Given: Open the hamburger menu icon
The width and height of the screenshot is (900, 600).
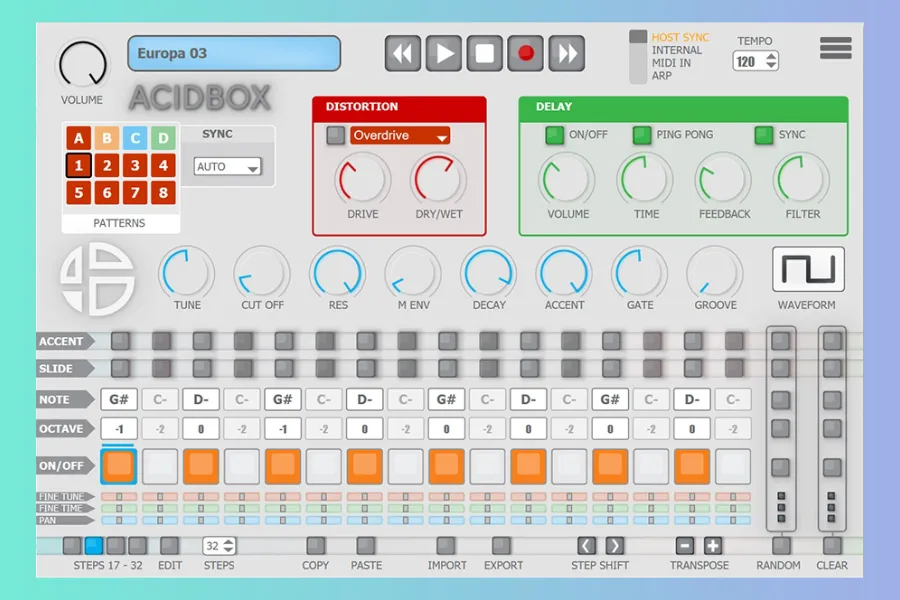Looking at the screenshot, I should click(835, 48).
